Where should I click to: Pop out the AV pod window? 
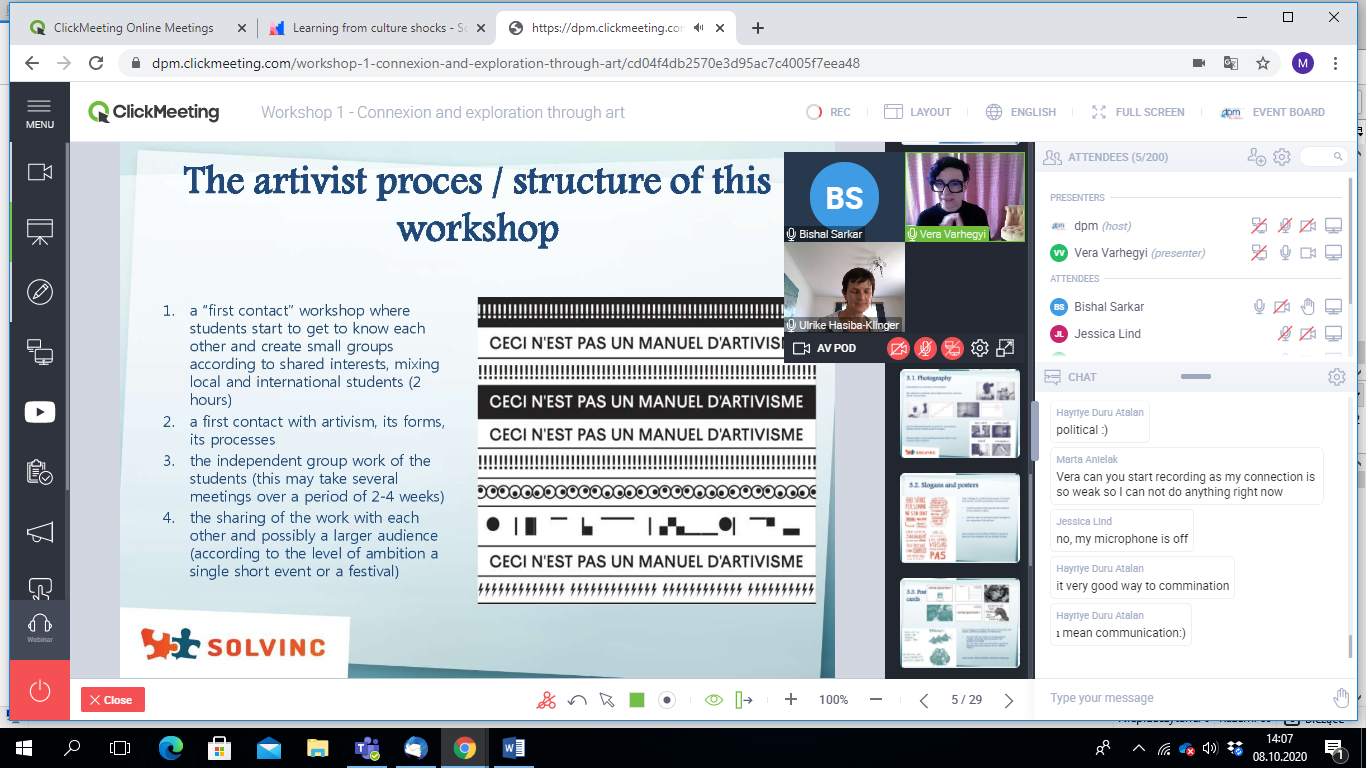point(1006,348)
